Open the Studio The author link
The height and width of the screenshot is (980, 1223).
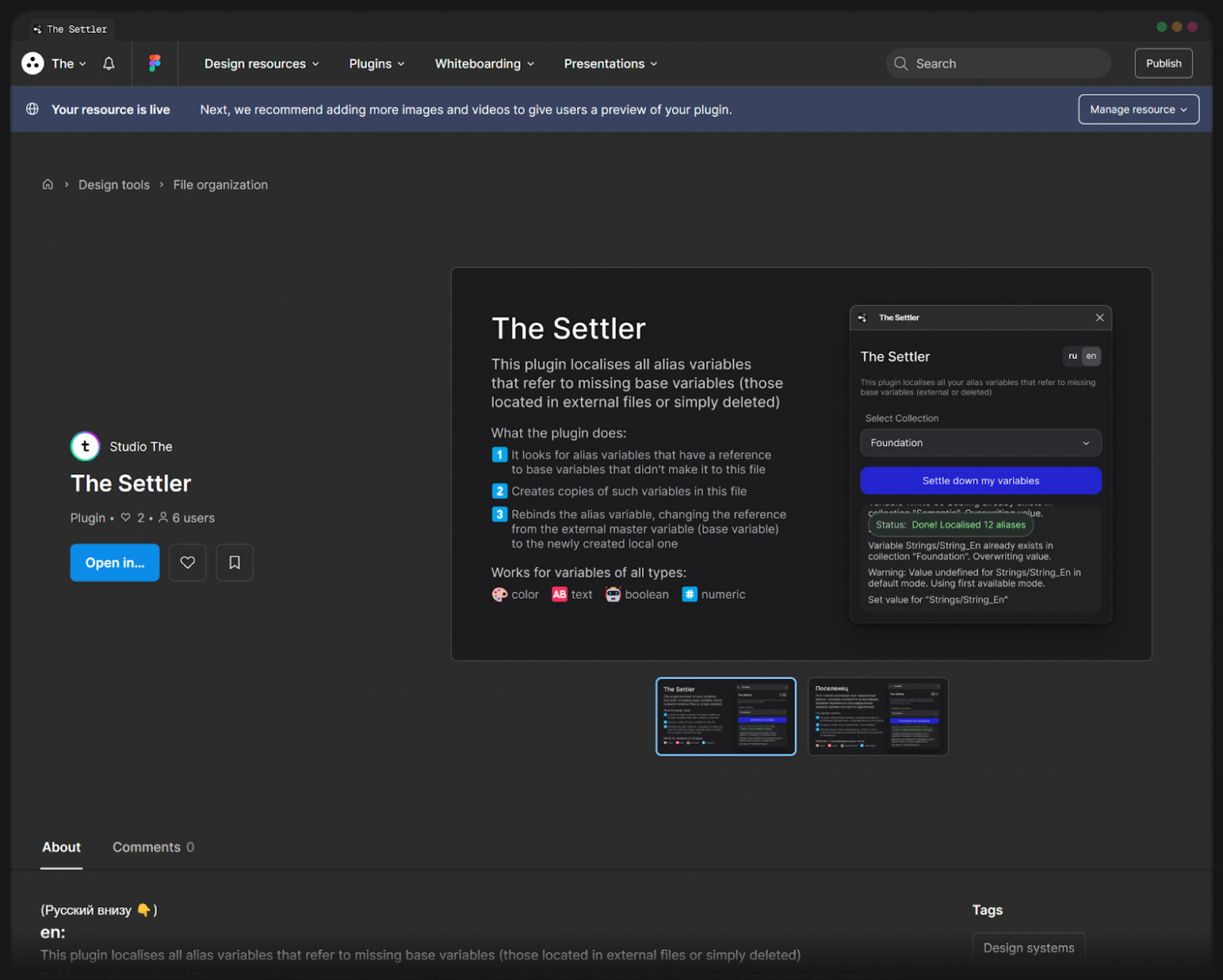pos(141,446)
